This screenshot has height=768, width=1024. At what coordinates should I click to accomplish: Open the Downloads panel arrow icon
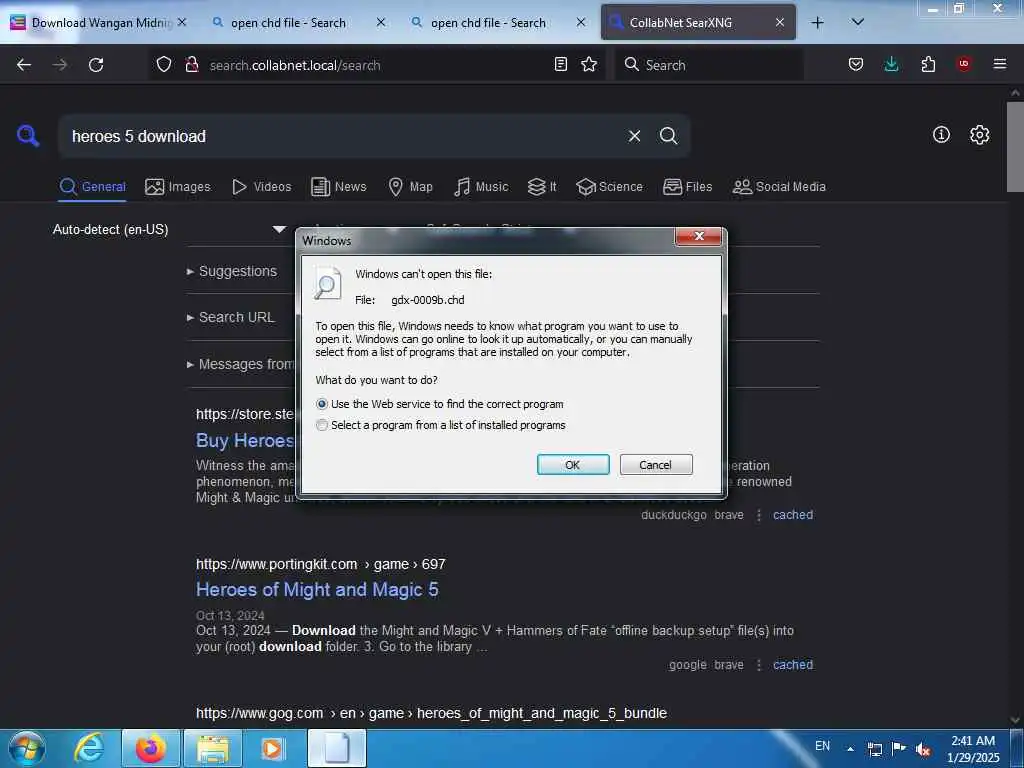(x=891, y=64)
